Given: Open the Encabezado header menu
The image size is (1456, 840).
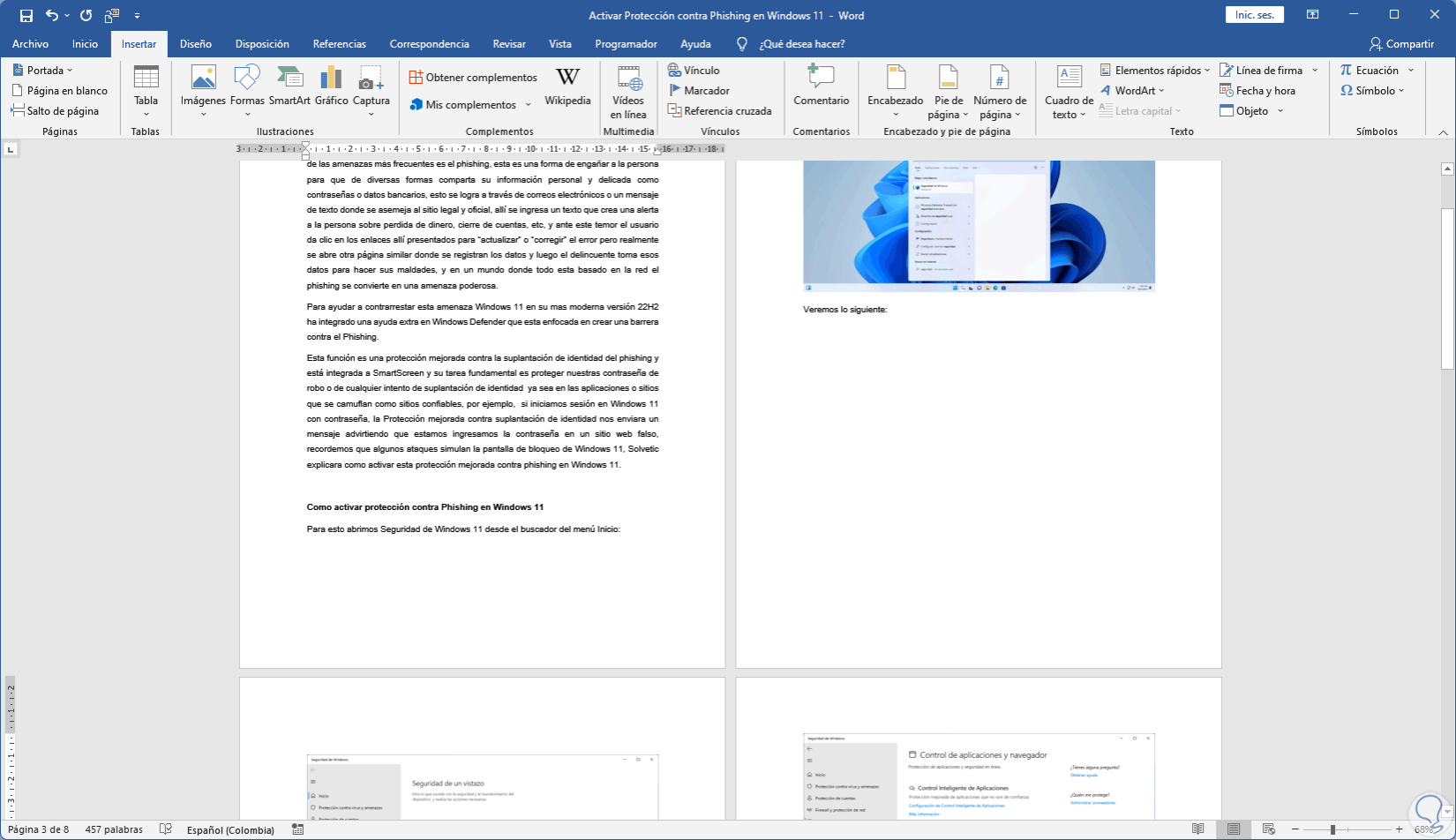Looking at the screenshot, I should (895, 92).
